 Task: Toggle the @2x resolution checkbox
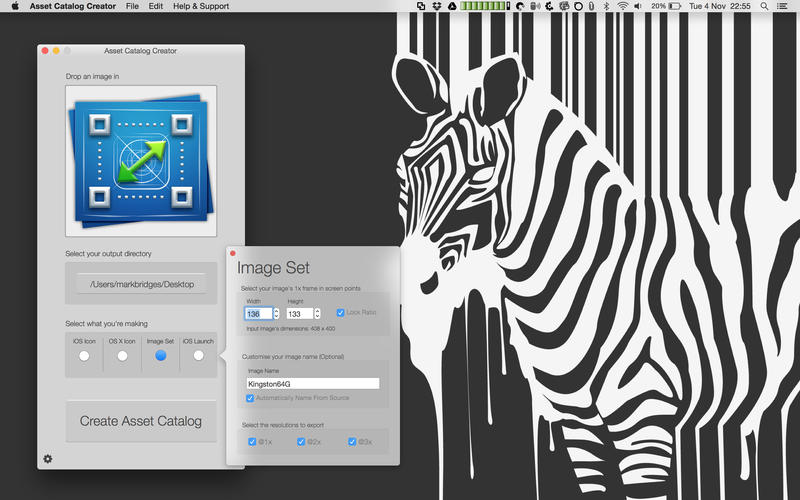tap(301, 442)
